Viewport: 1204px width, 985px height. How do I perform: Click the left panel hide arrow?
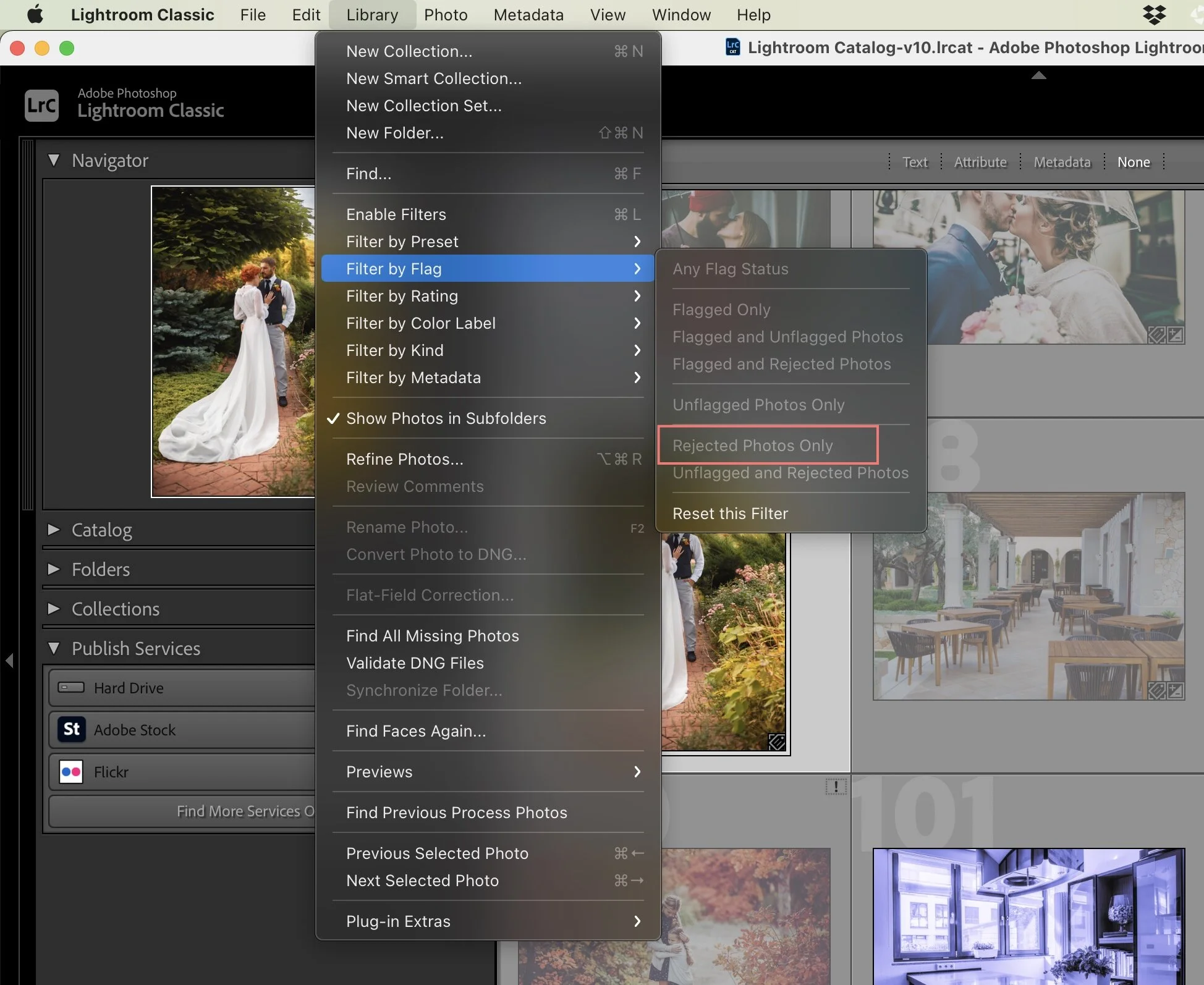click(x=9, y=660)
